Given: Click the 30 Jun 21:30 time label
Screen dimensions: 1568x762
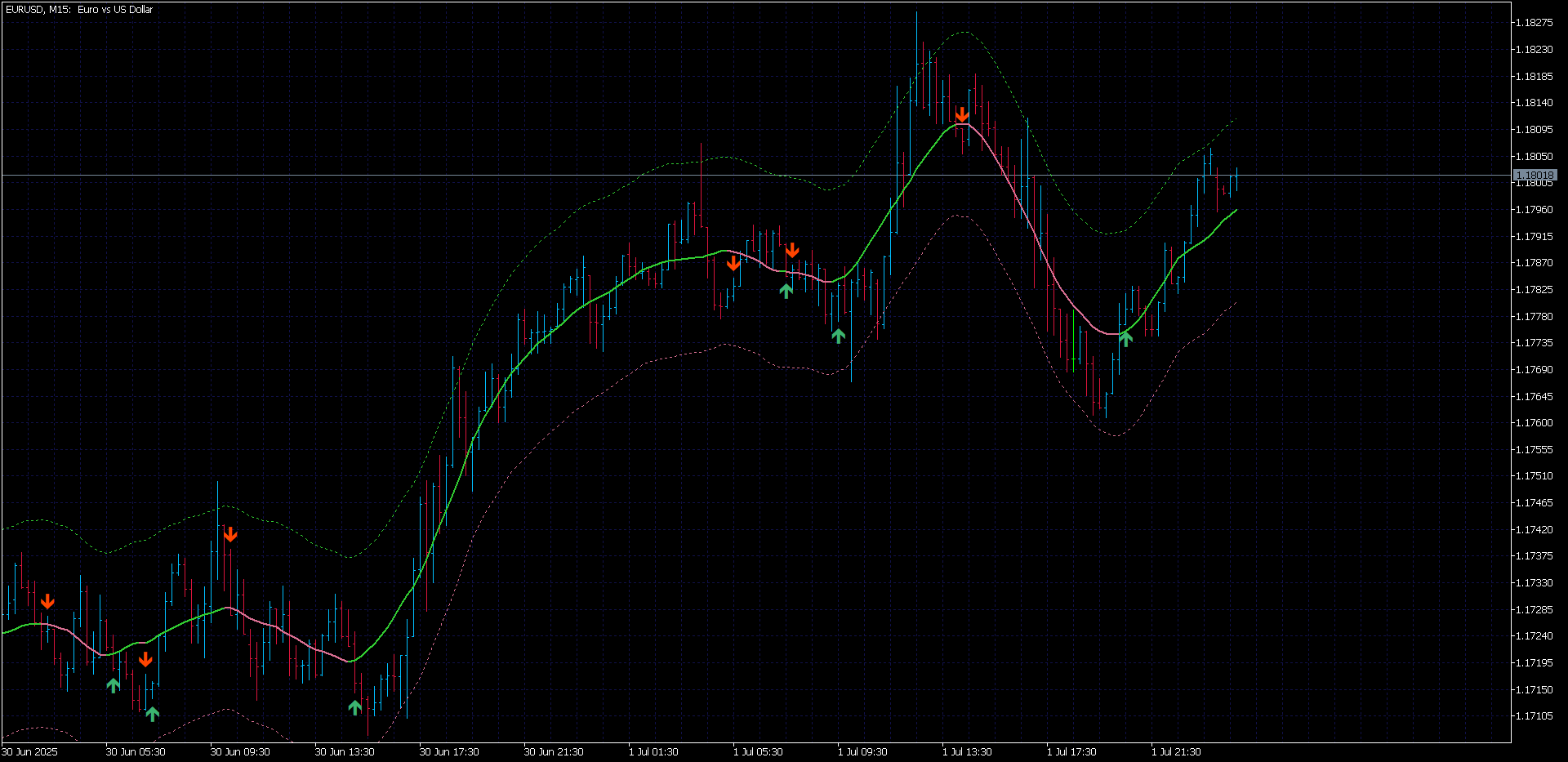Looking at the screenshot, I should click(x=554, y=752).
